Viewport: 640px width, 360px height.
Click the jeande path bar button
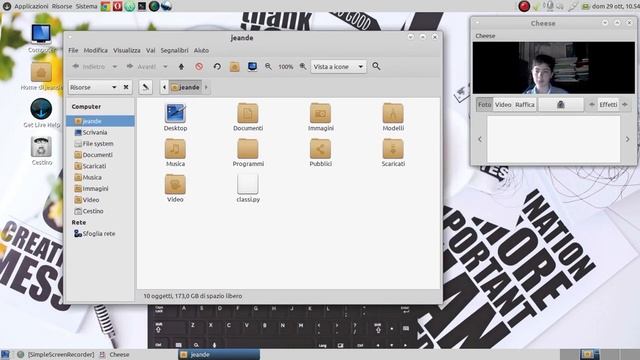coord(185,87)
